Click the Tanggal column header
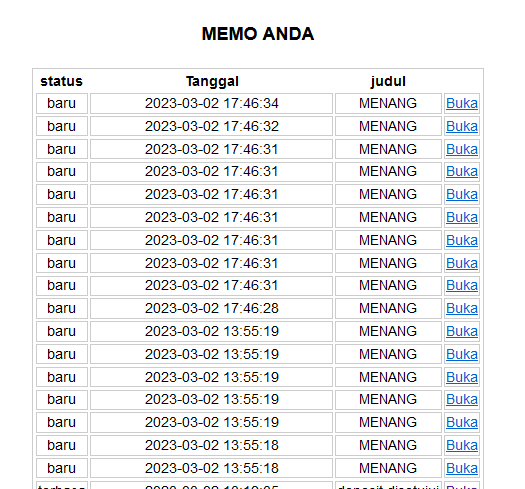 coord(212,81)
